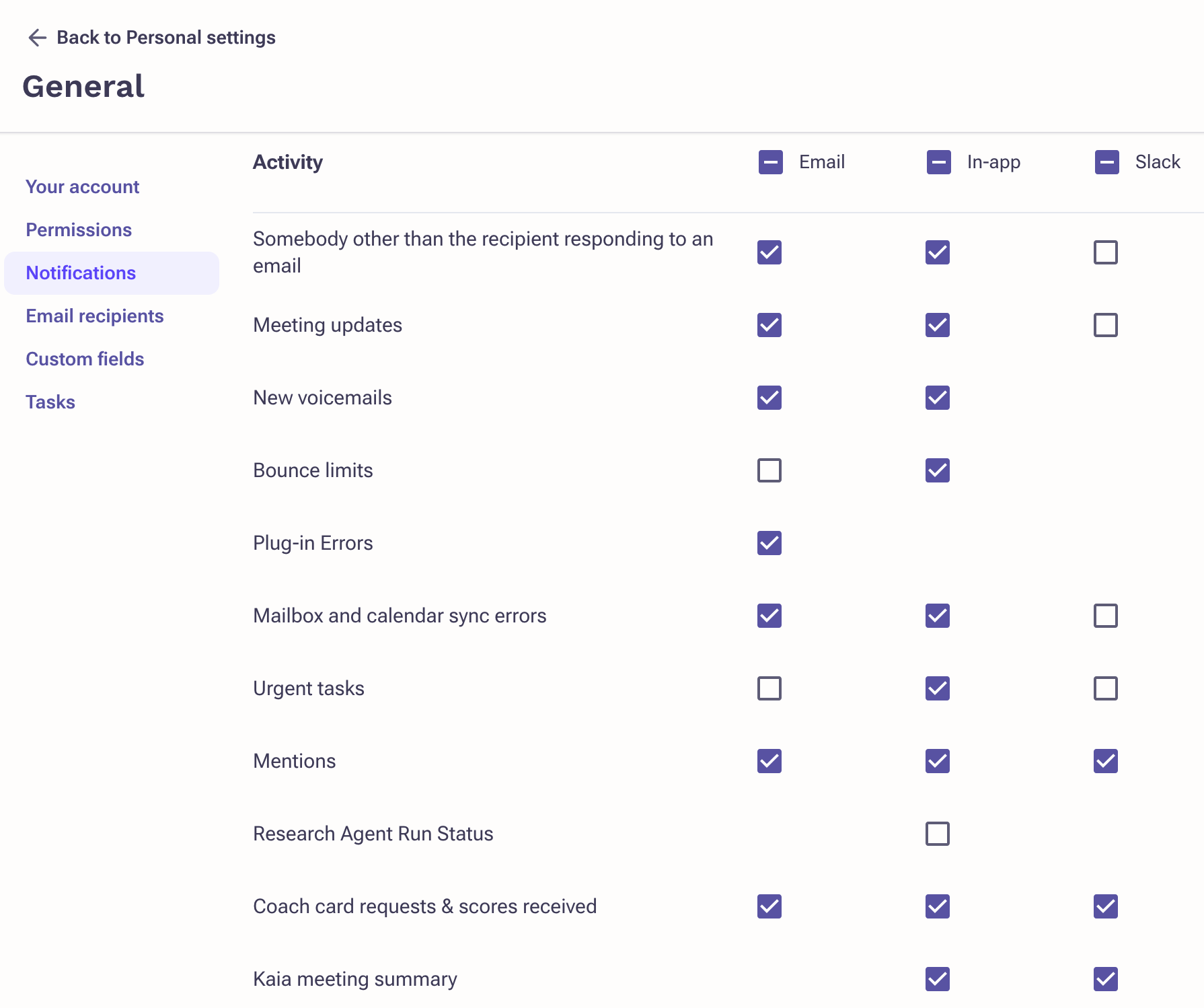This screenshot has height=1008, width=1204.
Task: Open Email recipients settings
Action: point(95,316)
